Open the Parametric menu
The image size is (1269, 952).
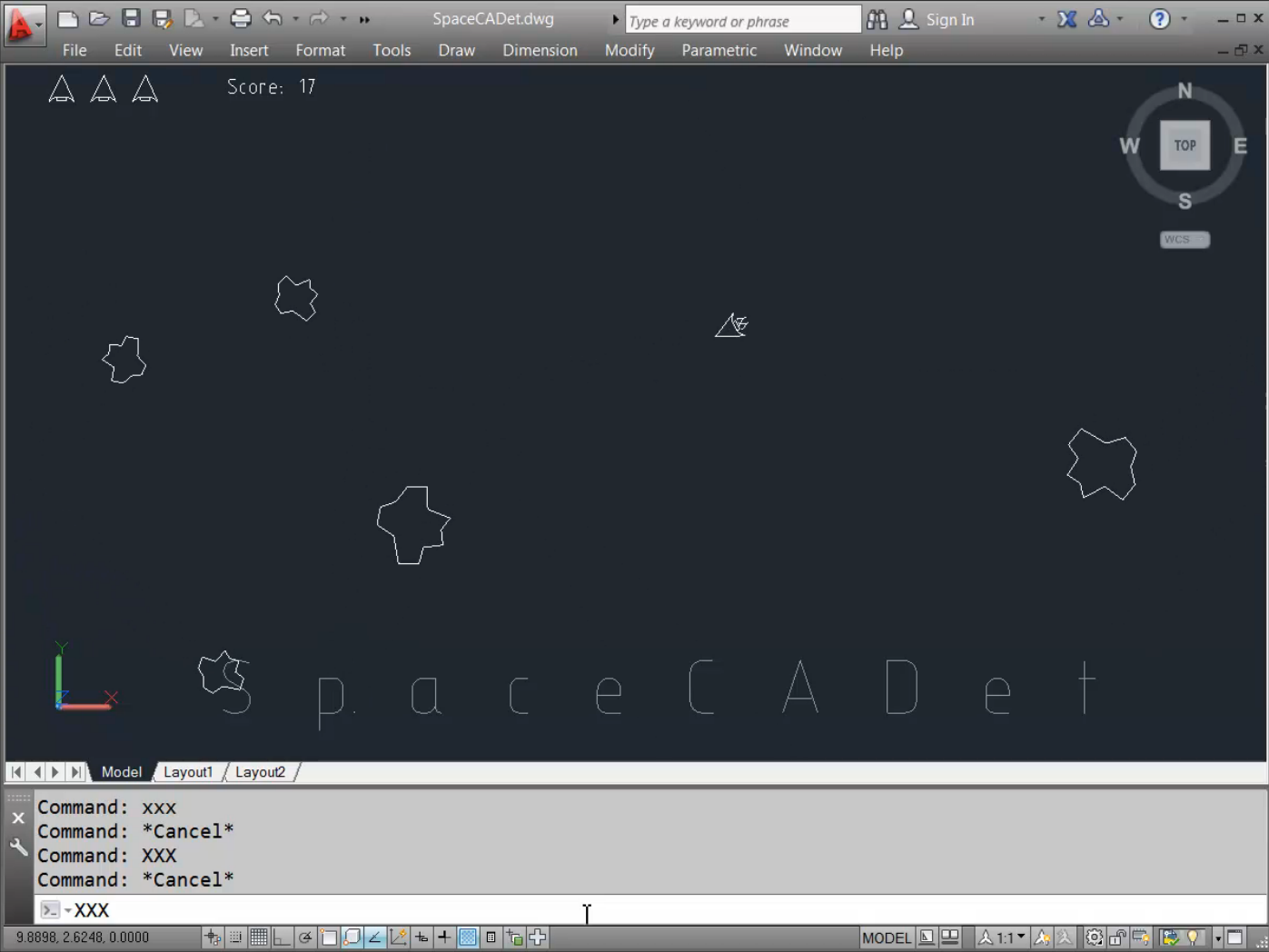[x=719, y=50]
